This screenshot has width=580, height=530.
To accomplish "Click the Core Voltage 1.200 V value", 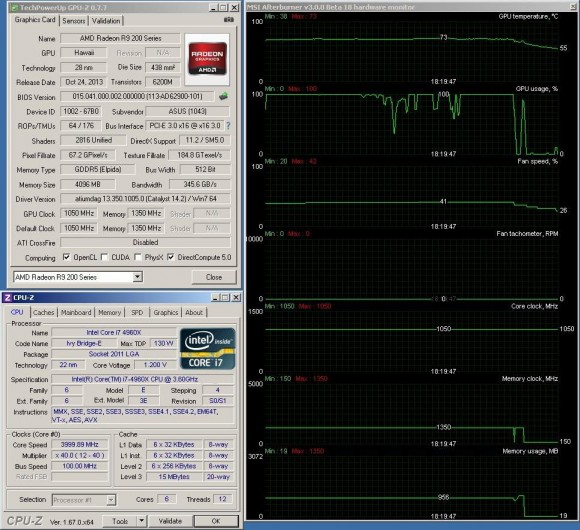I will (x=155, y=365).
